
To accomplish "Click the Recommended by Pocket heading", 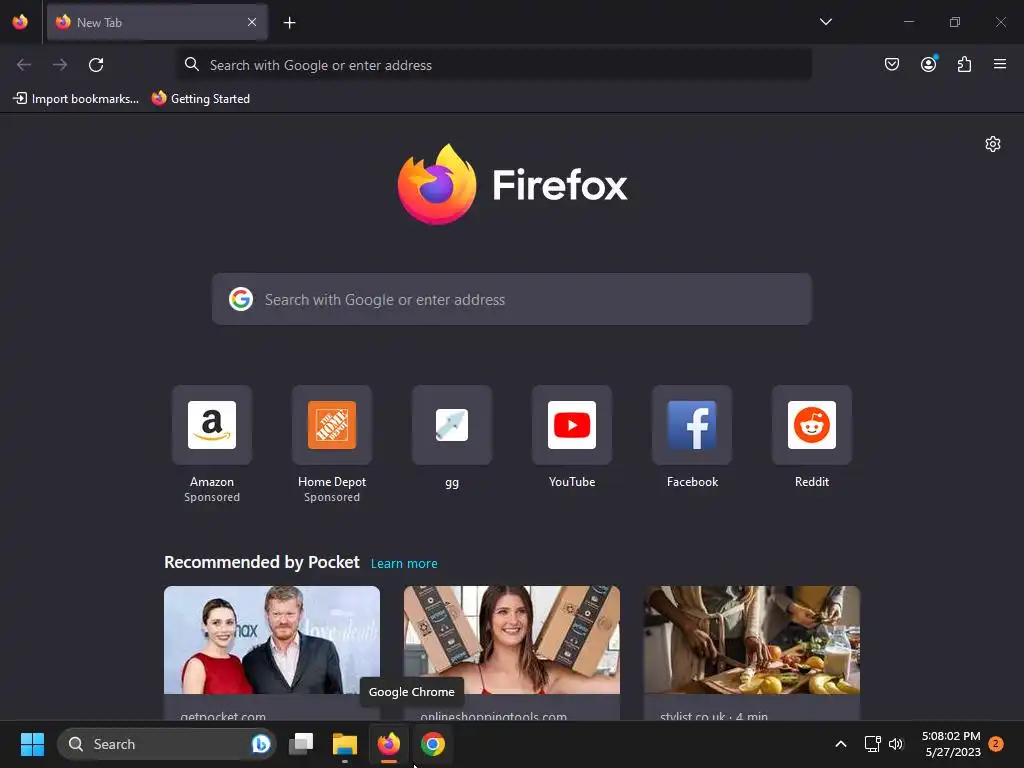I will point(262,562).
